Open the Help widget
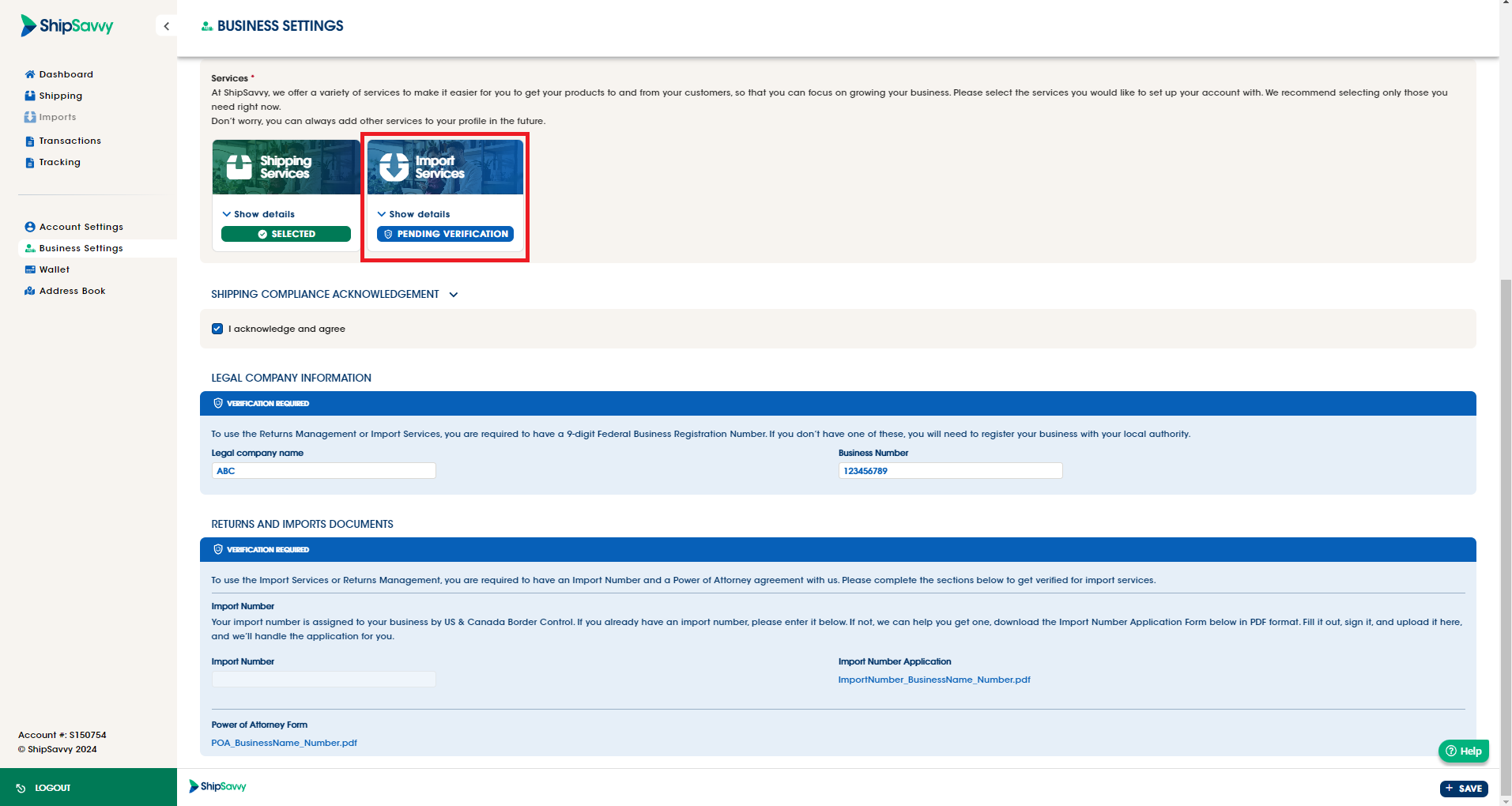The width and height of the screenshot is (1512, 806). pos(1464,751)
